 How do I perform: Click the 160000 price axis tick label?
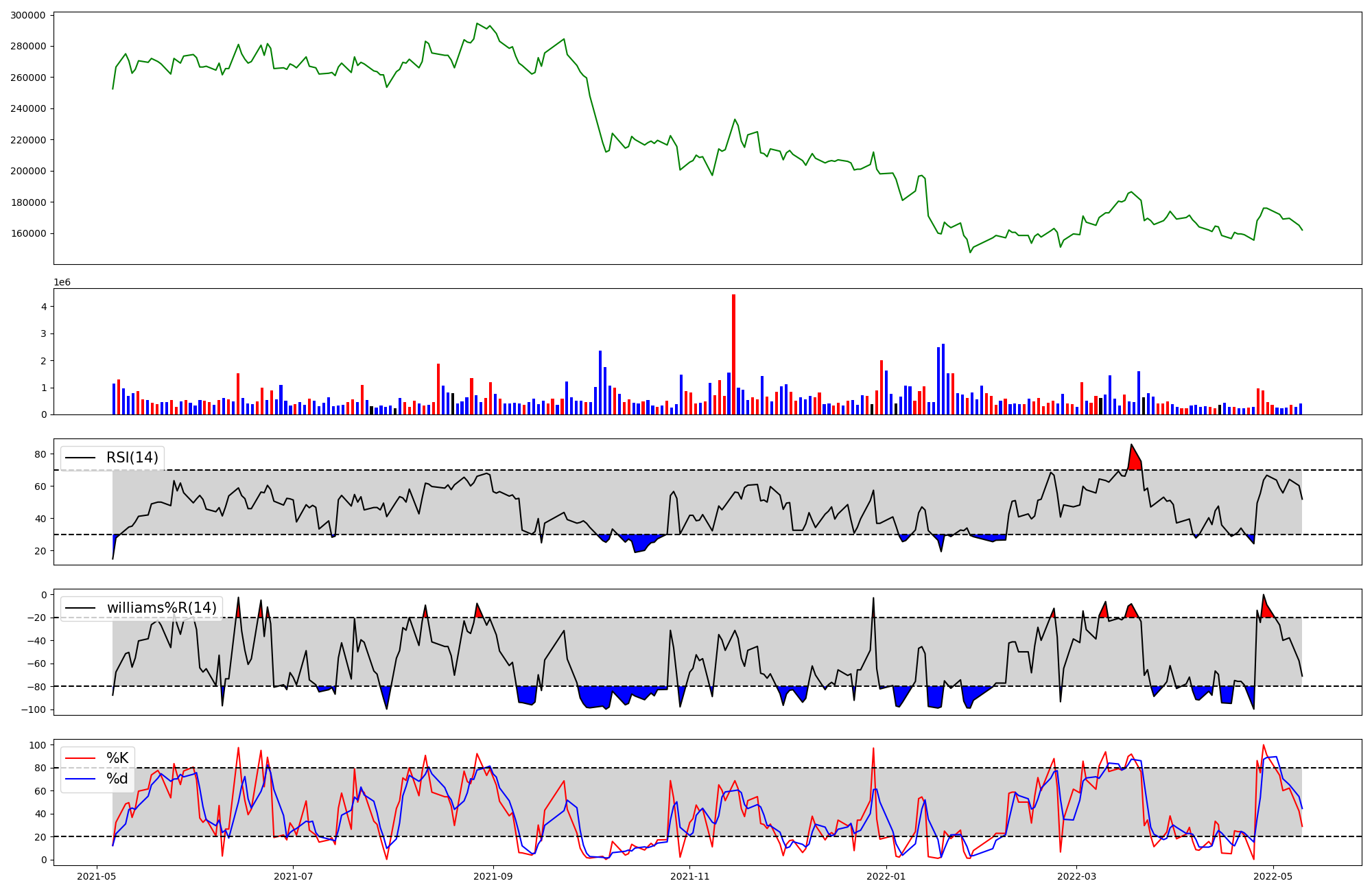coord(28,233)
